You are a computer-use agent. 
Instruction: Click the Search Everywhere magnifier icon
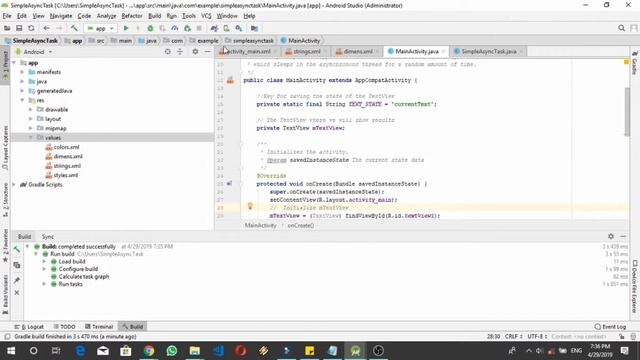621,28
